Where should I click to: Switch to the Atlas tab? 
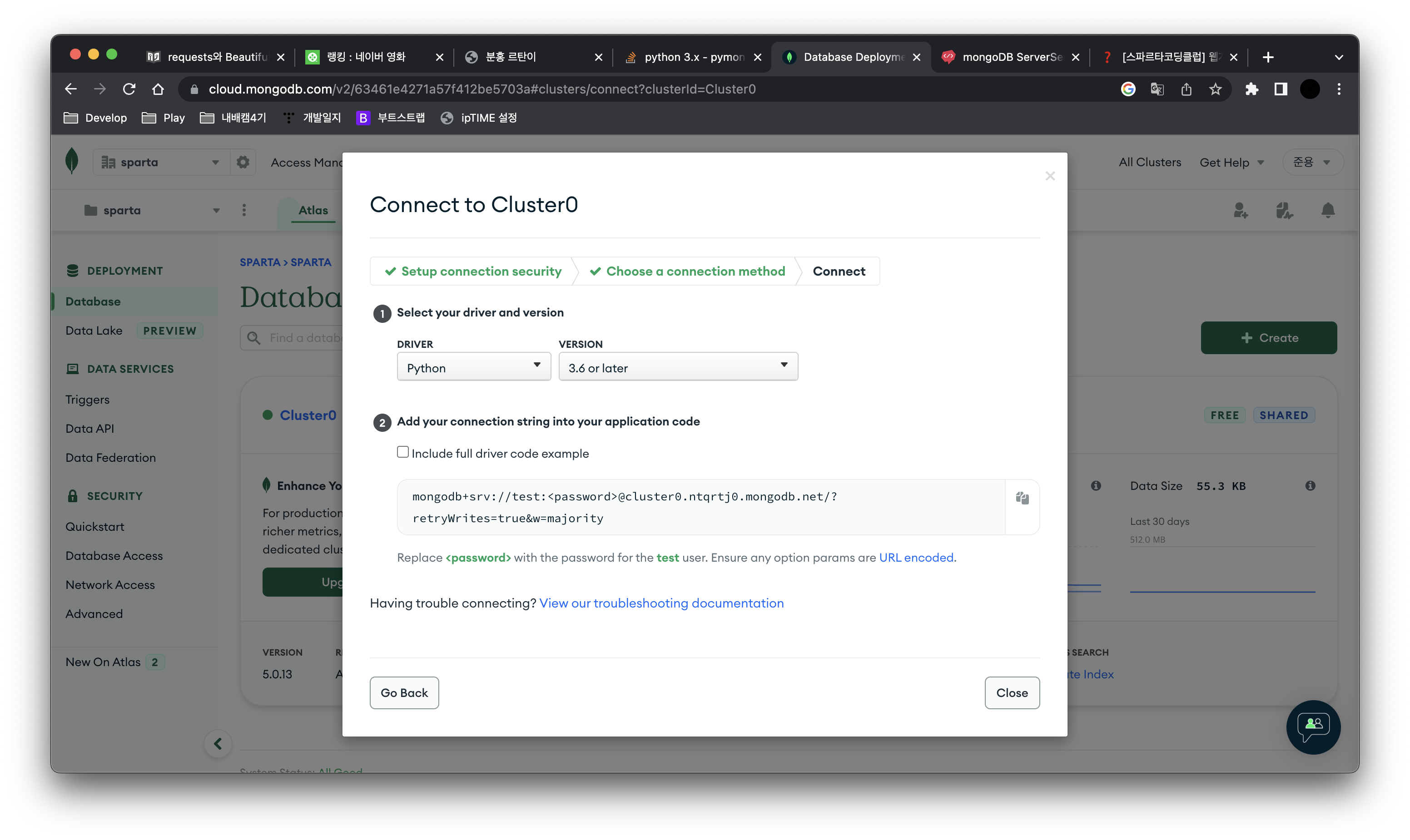pyautogui.click(x=313, y=211)
